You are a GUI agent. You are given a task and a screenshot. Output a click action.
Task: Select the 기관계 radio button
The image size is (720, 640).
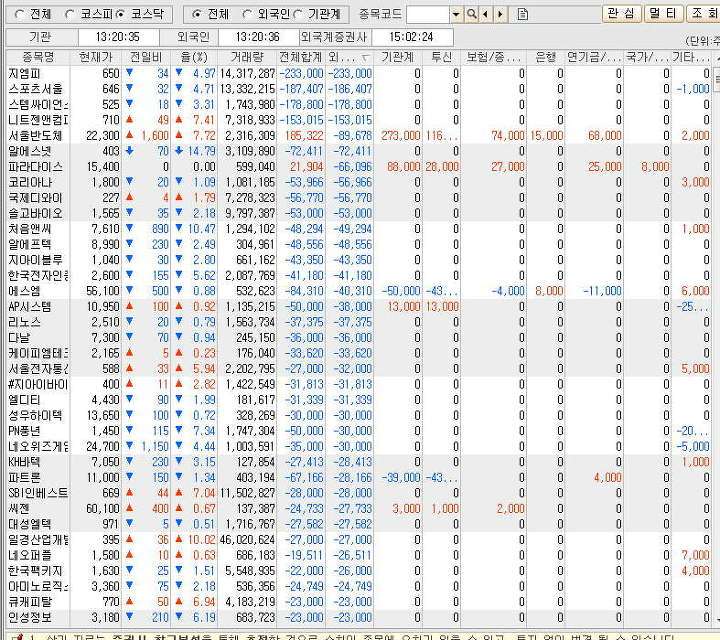298,14
